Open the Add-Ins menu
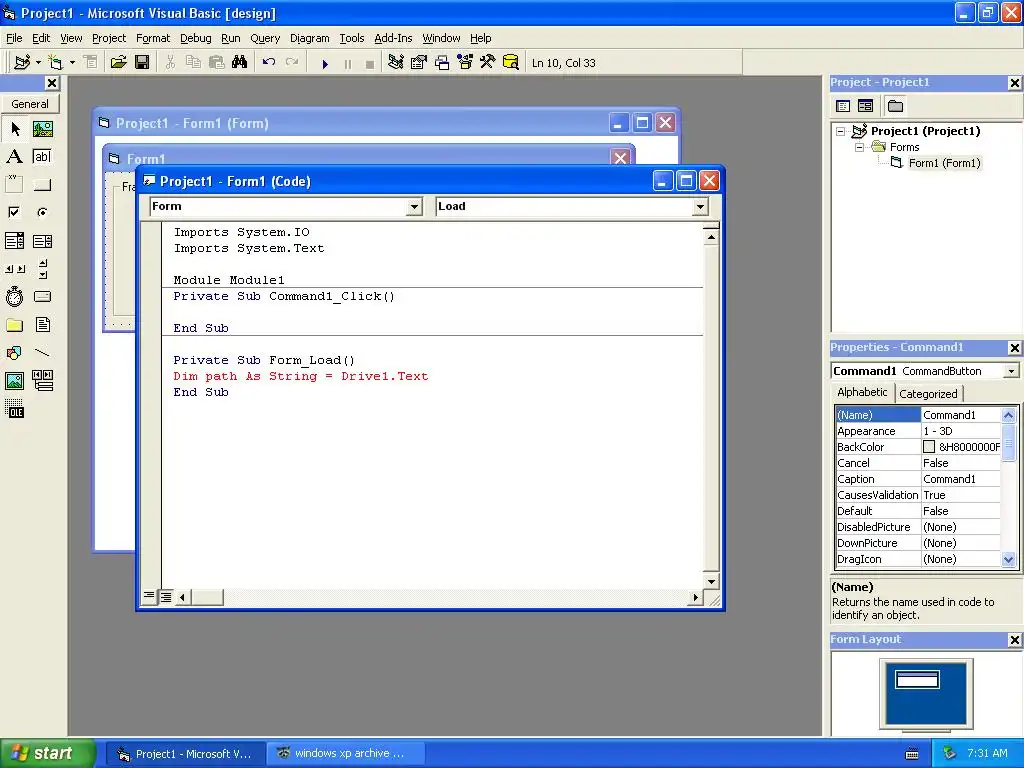The width and height of the screenshot is (1024, 768). pos(393,38)
